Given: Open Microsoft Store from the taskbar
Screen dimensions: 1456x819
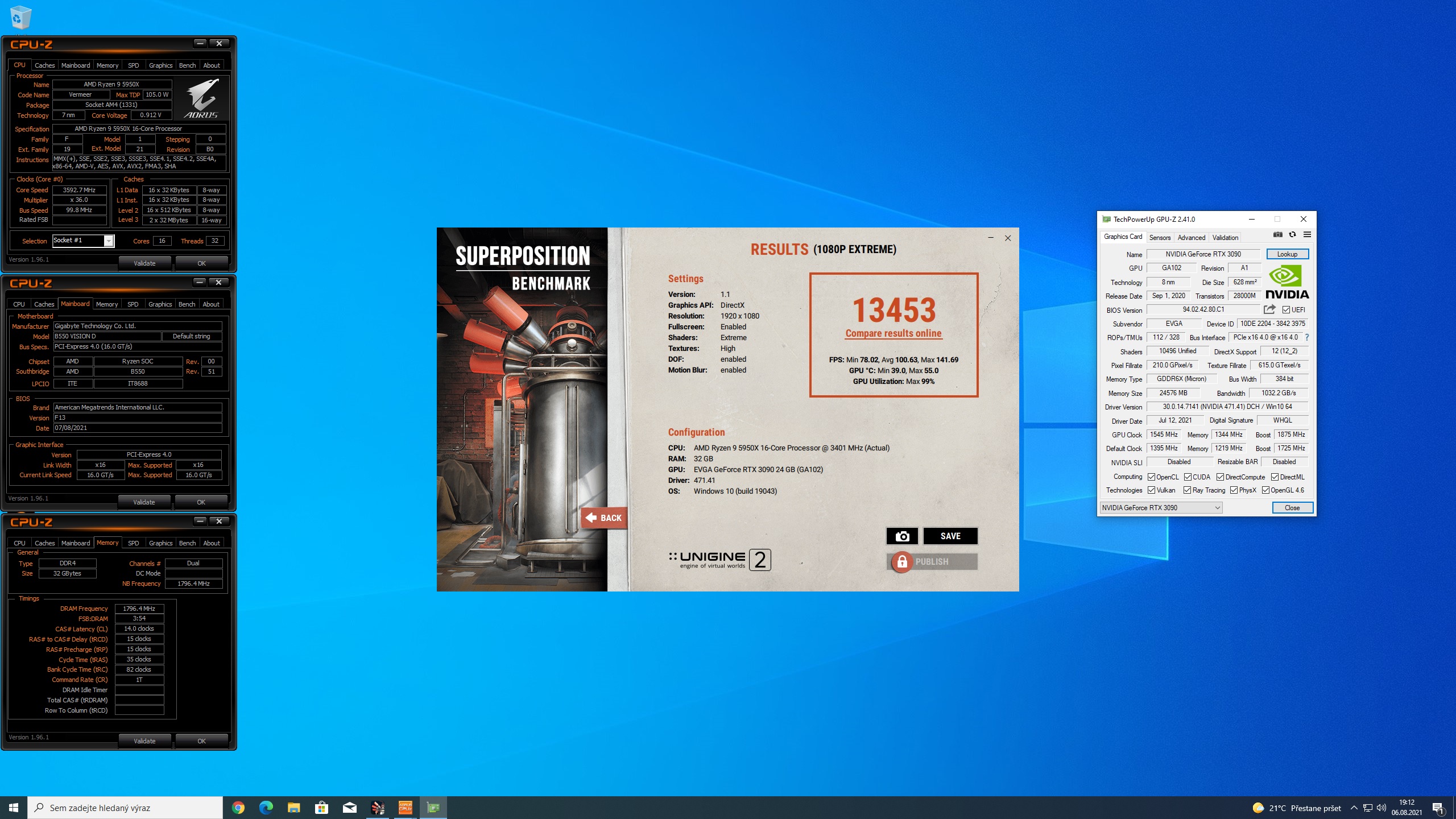Looking at the screenshot, I should coord(321,808).
